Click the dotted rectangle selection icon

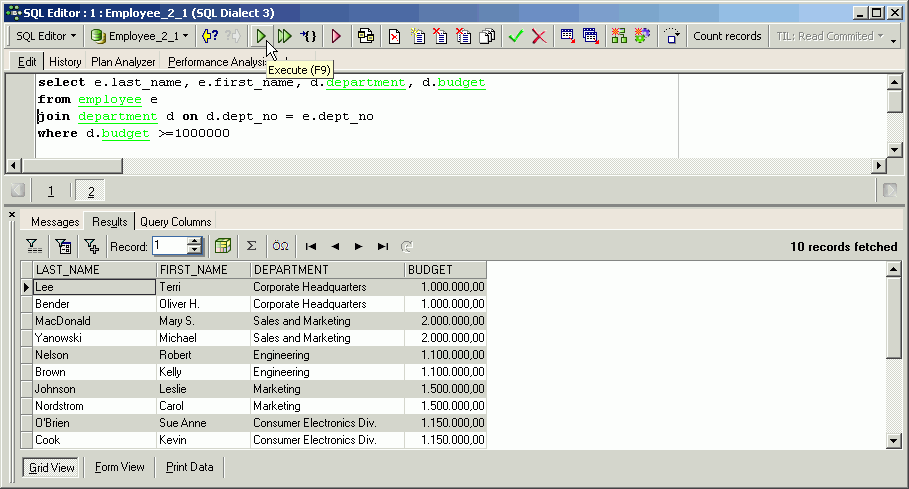coord(671,36)
